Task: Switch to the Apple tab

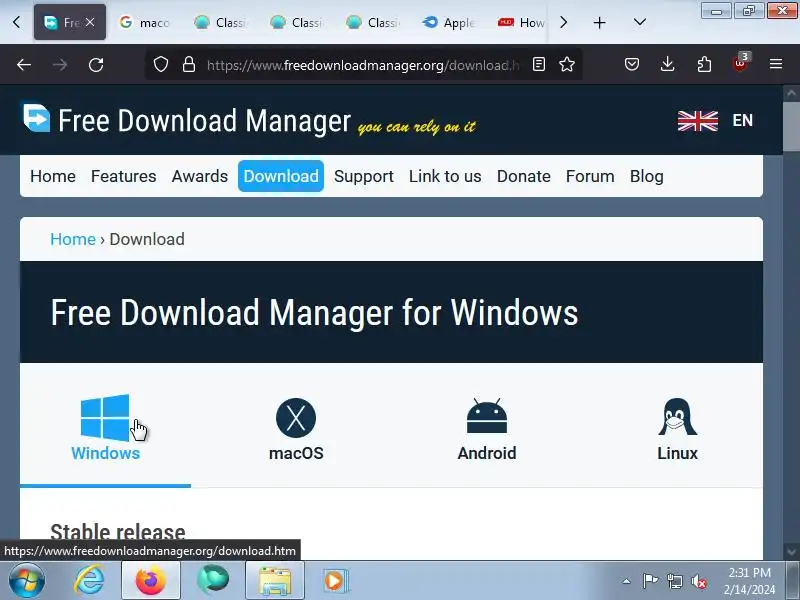Action: (450, 22)
